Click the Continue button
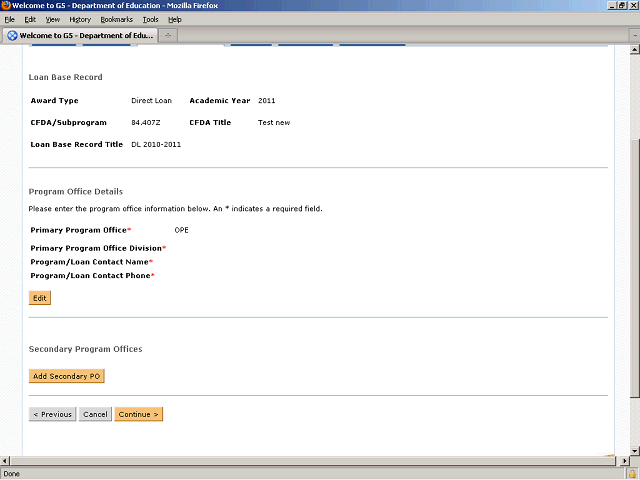 pos(138,414)
